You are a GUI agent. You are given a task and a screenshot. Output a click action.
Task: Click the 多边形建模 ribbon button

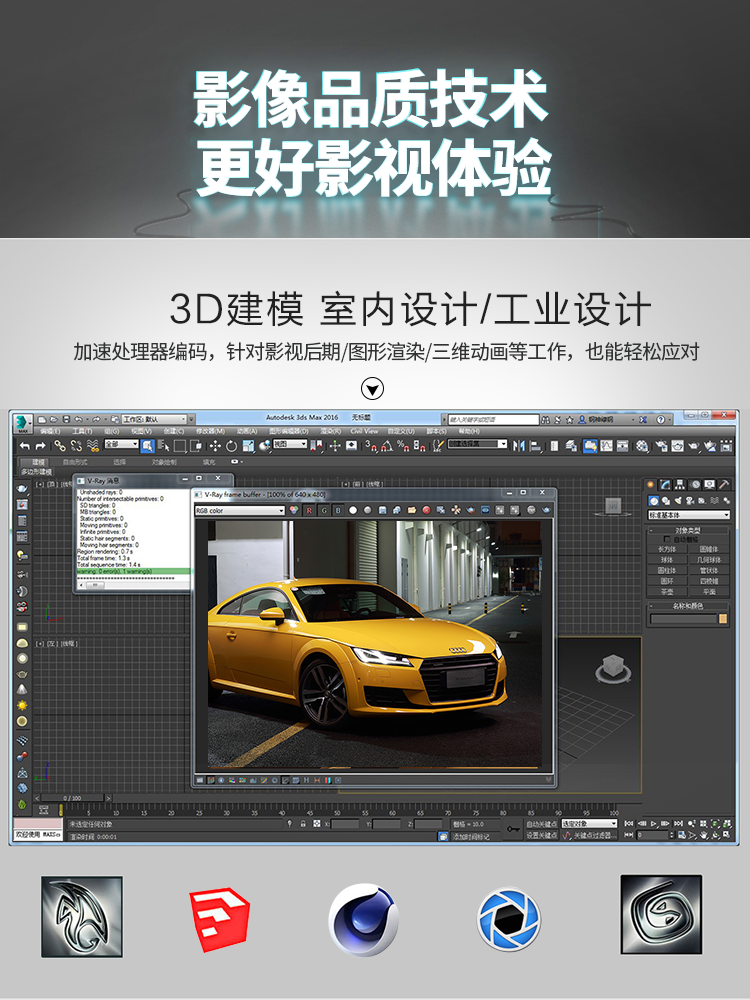click(x=36, y=471)
